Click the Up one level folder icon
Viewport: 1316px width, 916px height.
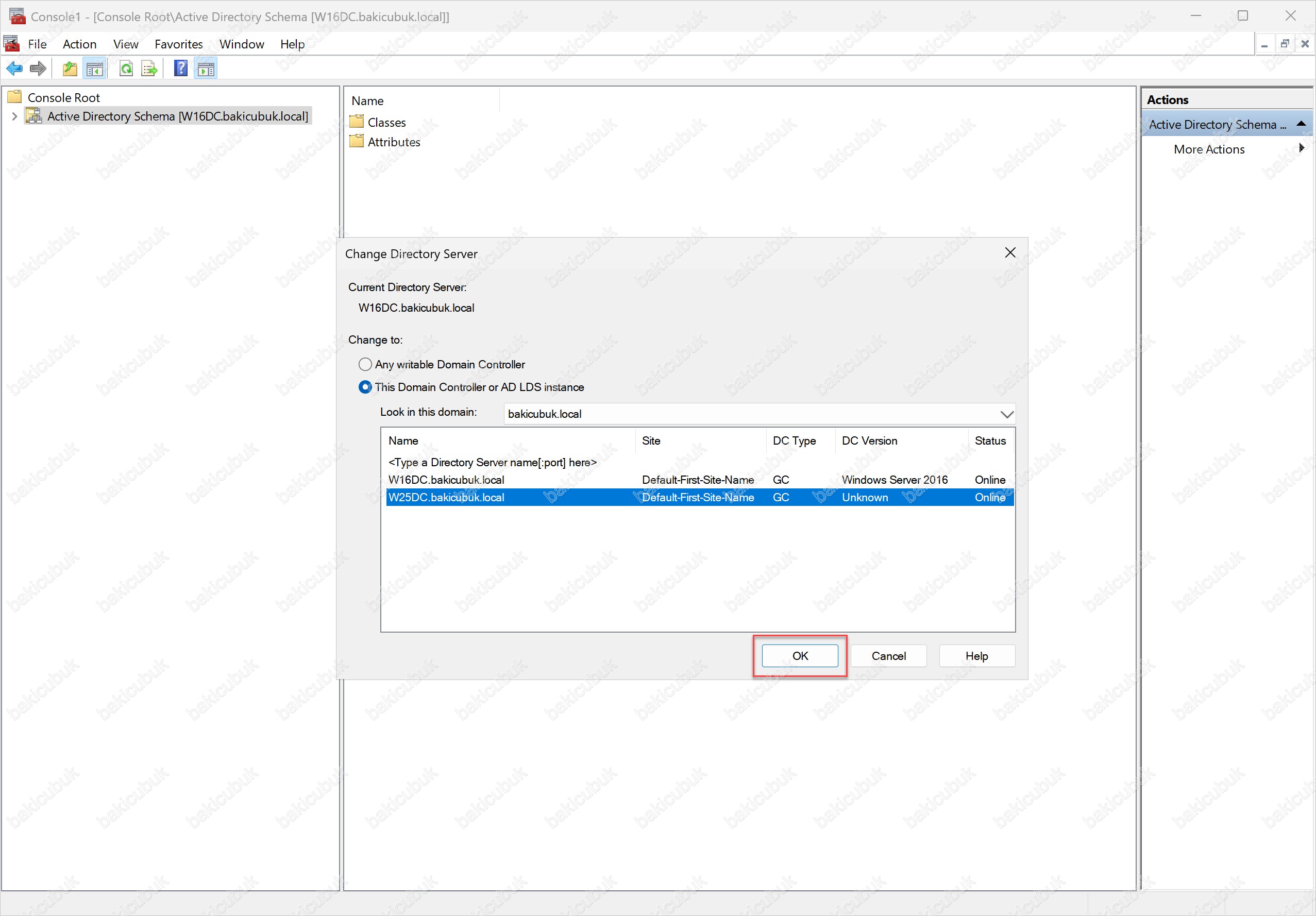70,69
